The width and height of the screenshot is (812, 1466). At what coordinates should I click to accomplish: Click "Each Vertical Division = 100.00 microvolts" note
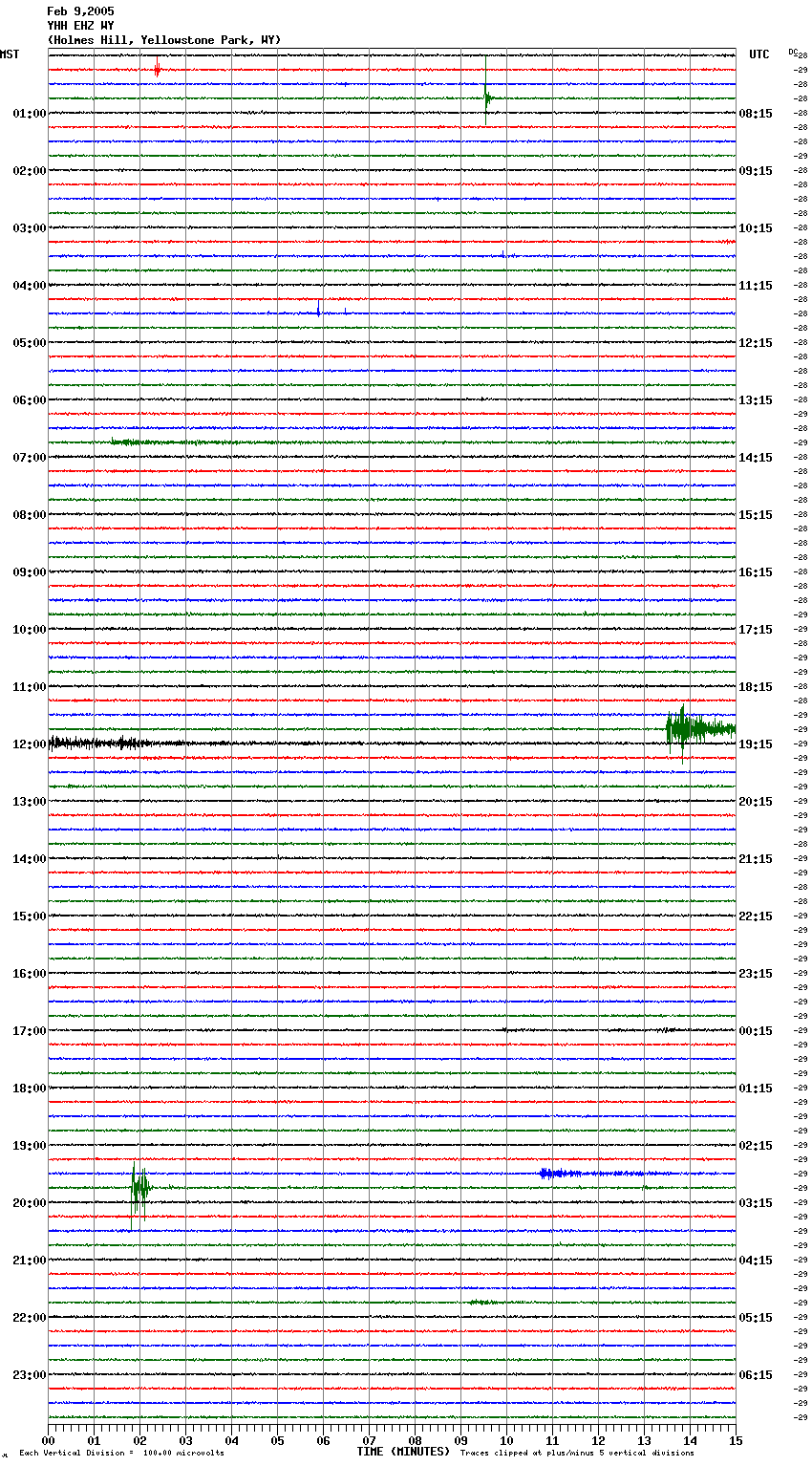[x=121, y=1454]
